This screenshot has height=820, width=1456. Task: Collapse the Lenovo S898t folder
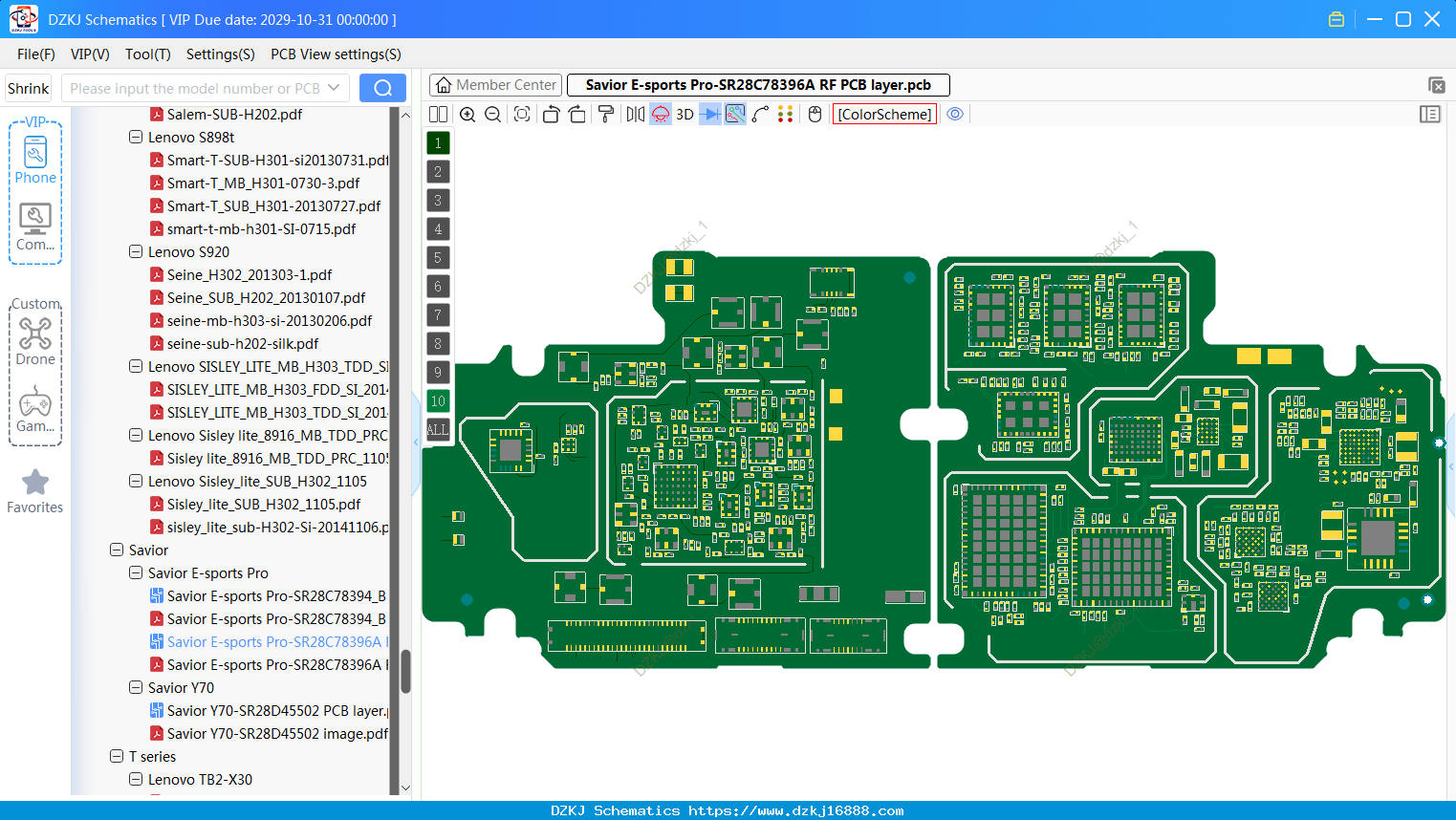(136, 137)
